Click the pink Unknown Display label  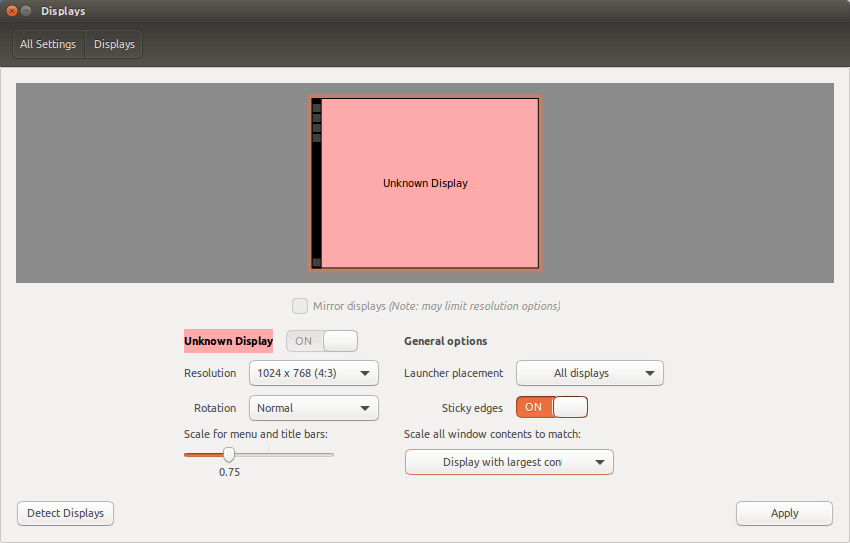point(228,341)
